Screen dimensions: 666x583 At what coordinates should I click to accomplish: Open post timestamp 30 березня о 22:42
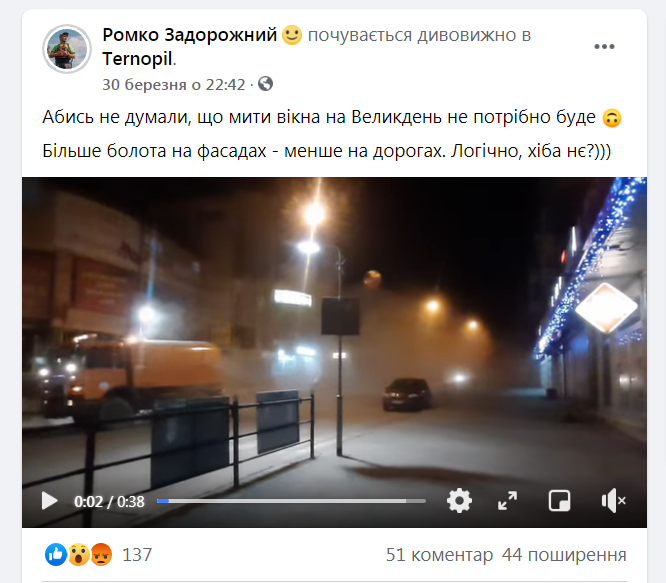point(174,84)
